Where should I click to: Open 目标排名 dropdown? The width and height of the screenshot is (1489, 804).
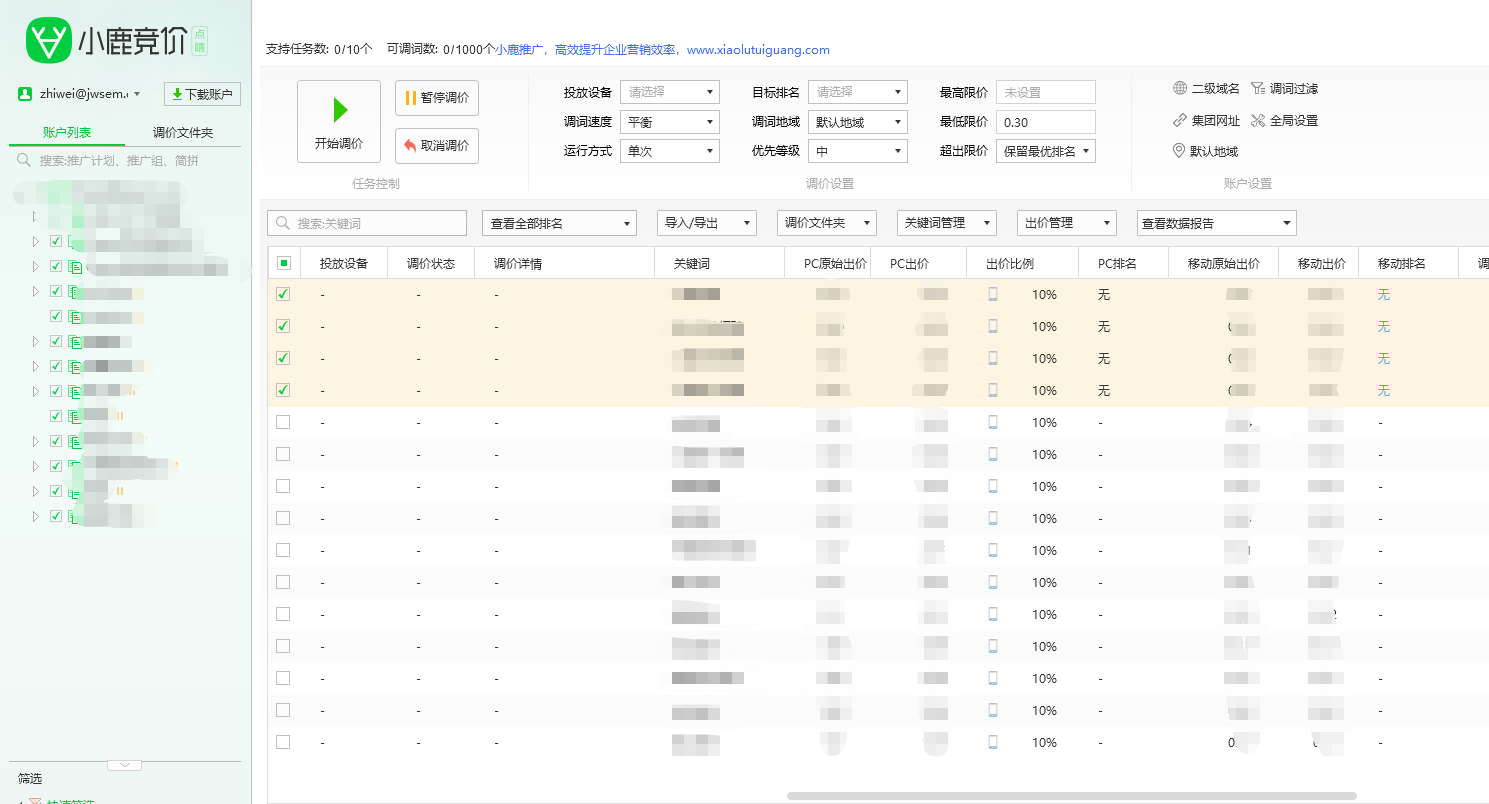pos(858,92)
